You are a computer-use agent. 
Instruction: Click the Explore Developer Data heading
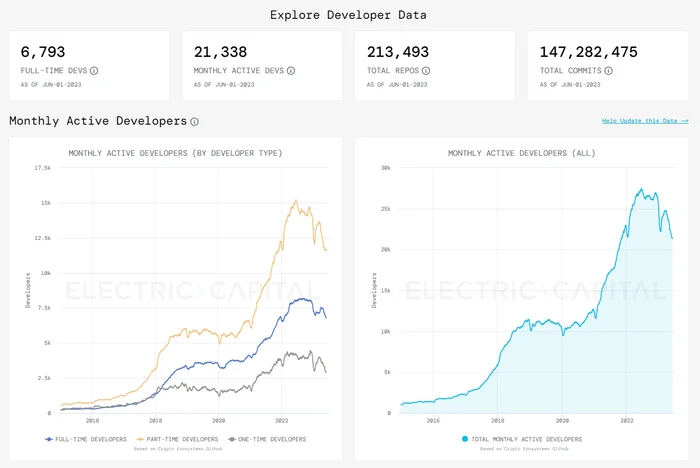point(348,15)
